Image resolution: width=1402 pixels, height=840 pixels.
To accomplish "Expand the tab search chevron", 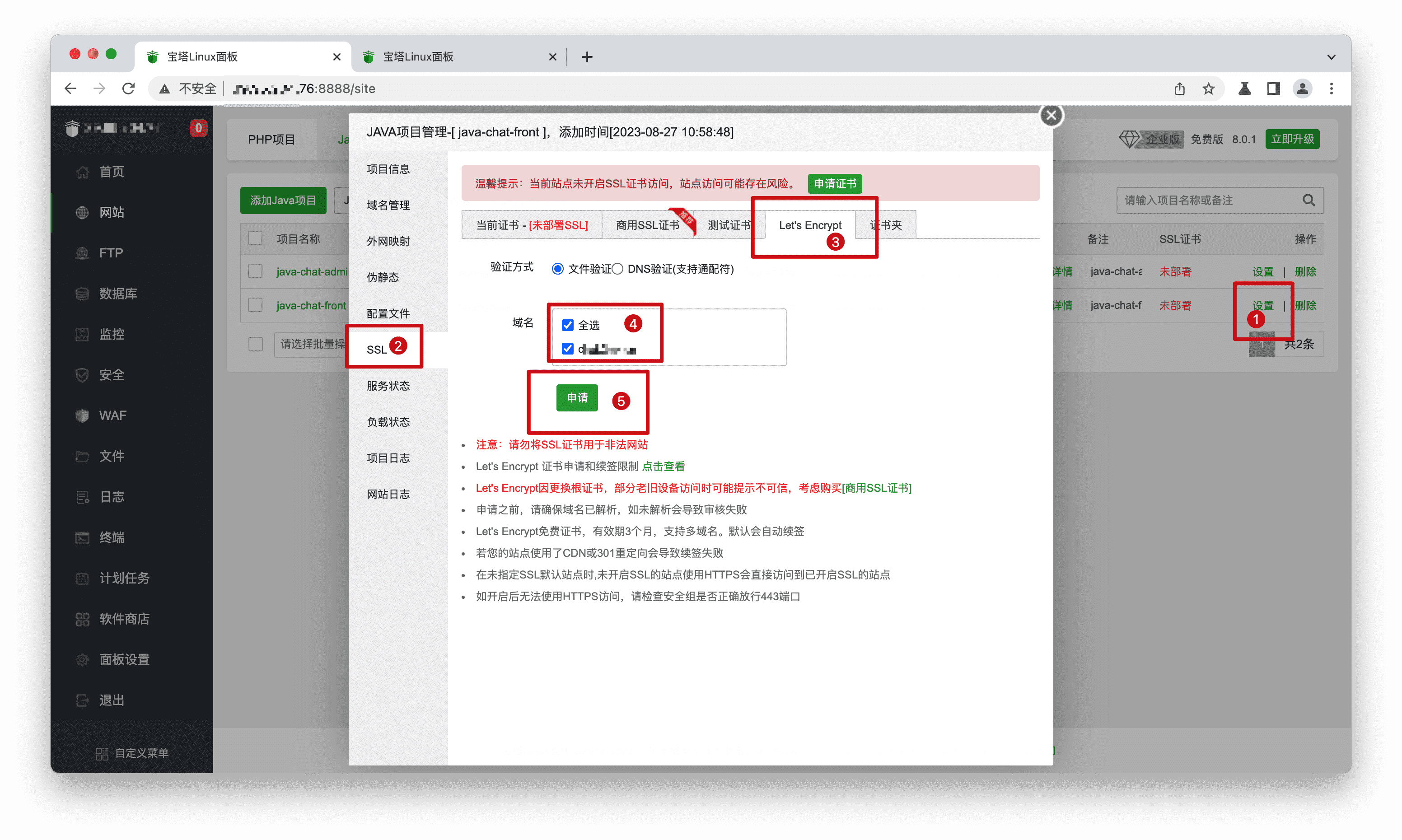I will click(x=1331, y=56).
